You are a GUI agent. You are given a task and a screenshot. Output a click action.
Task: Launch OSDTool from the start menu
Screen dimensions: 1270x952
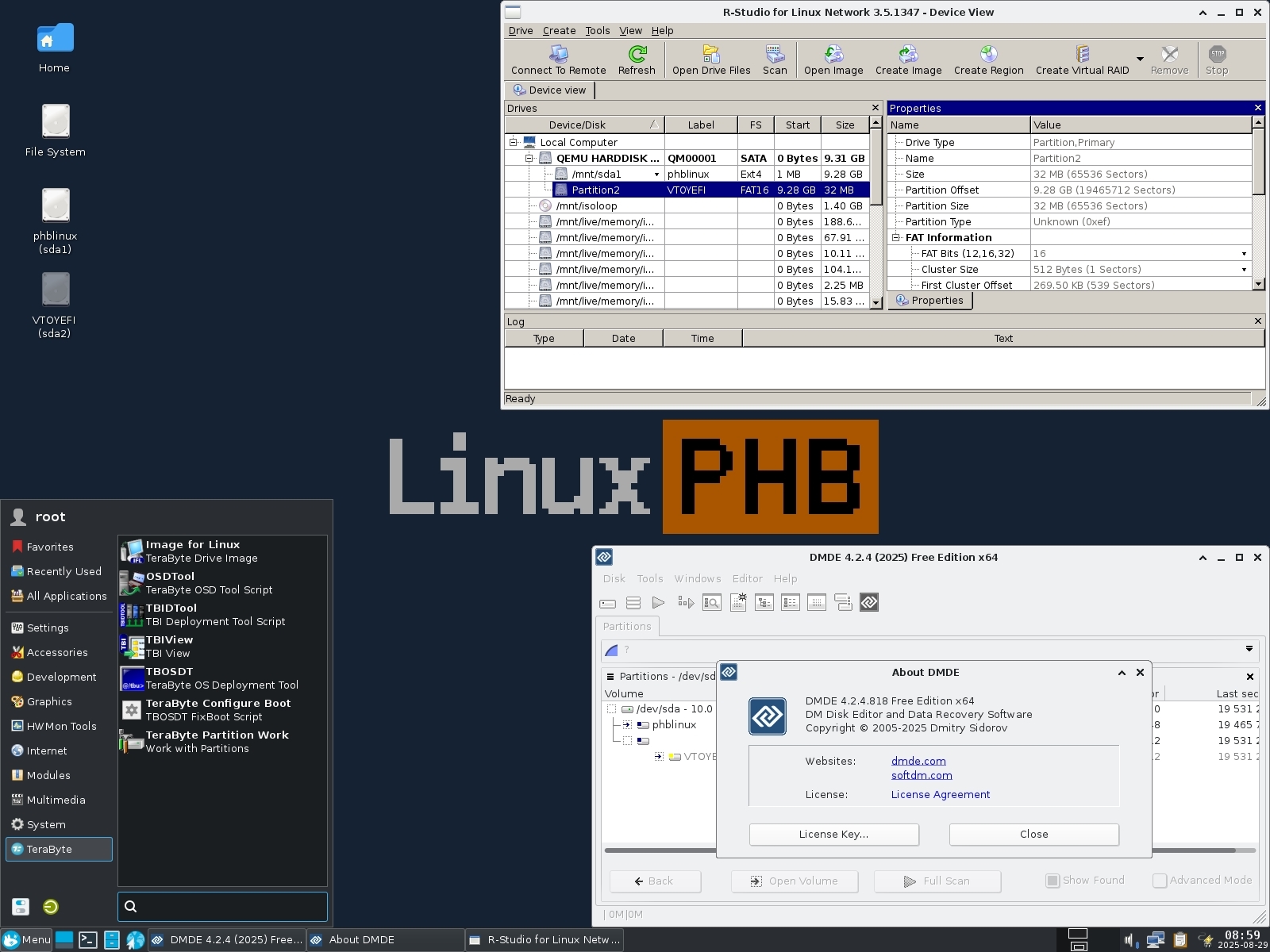(x=222, y=583)
